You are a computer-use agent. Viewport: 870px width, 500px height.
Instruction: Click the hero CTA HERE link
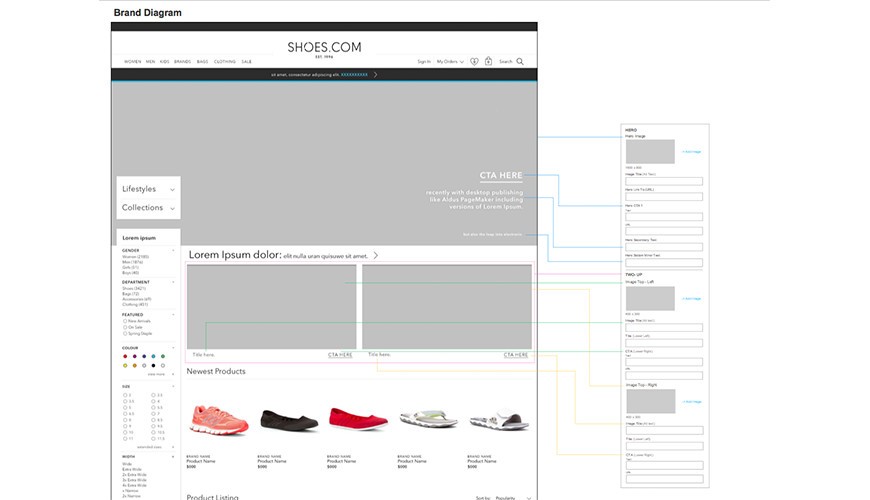pyautogui.click(x=501, y=175)
